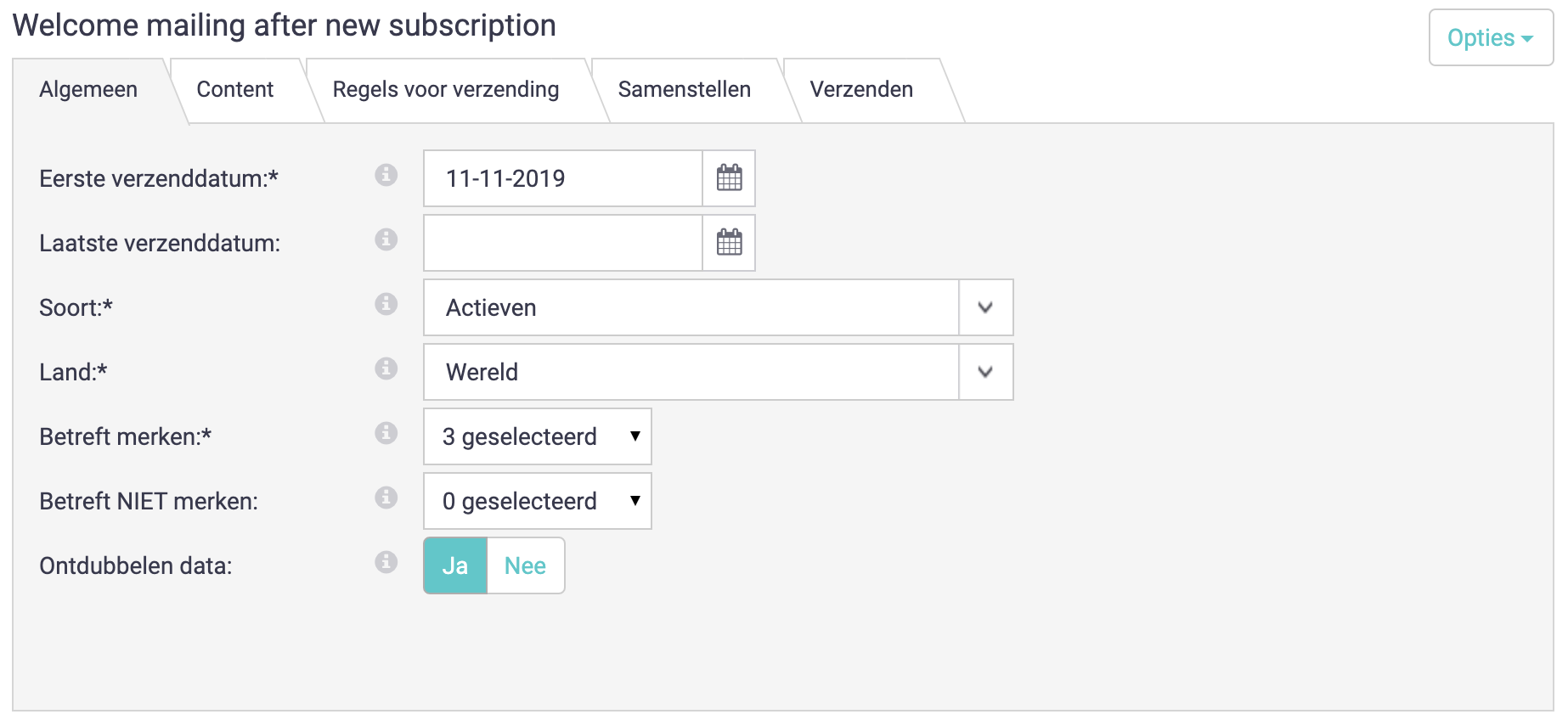Image resolution: width=1568 pixels, height=720 pixels.
Task: Click the Soort field showing Actieven
Action: (691, 307)
